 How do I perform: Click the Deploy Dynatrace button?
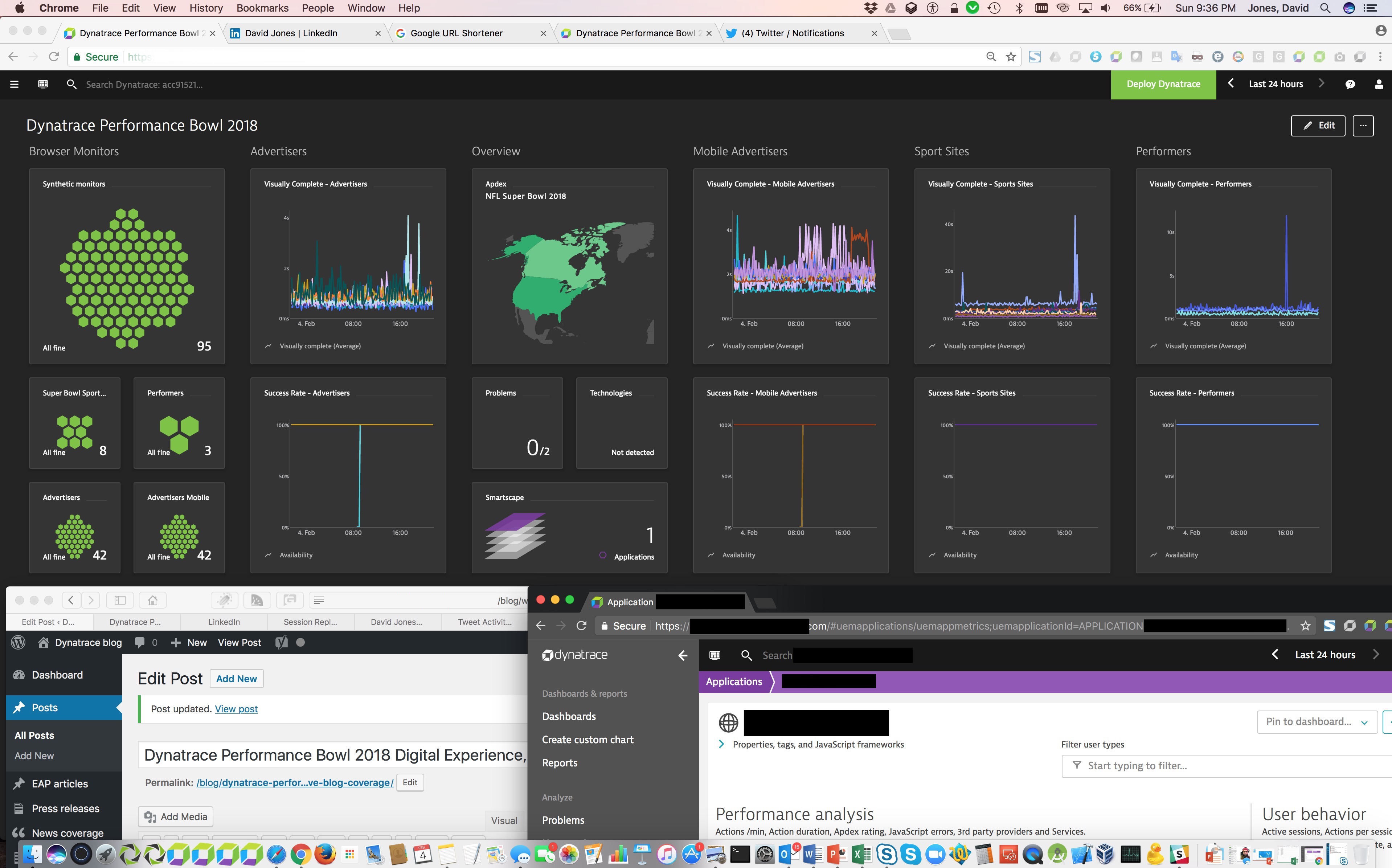(x=1163, y=85)
